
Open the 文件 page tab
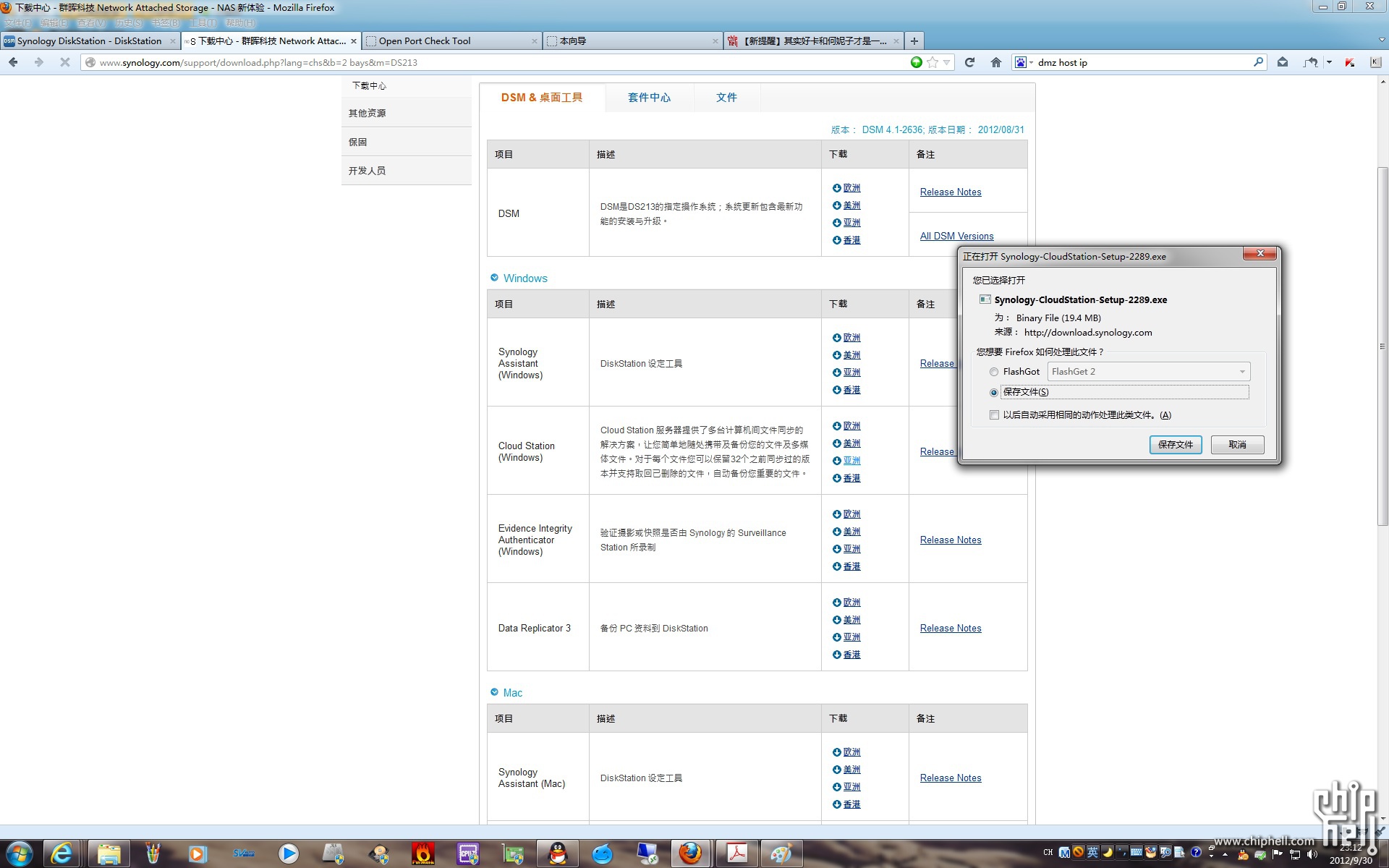(x=726, y=98)
